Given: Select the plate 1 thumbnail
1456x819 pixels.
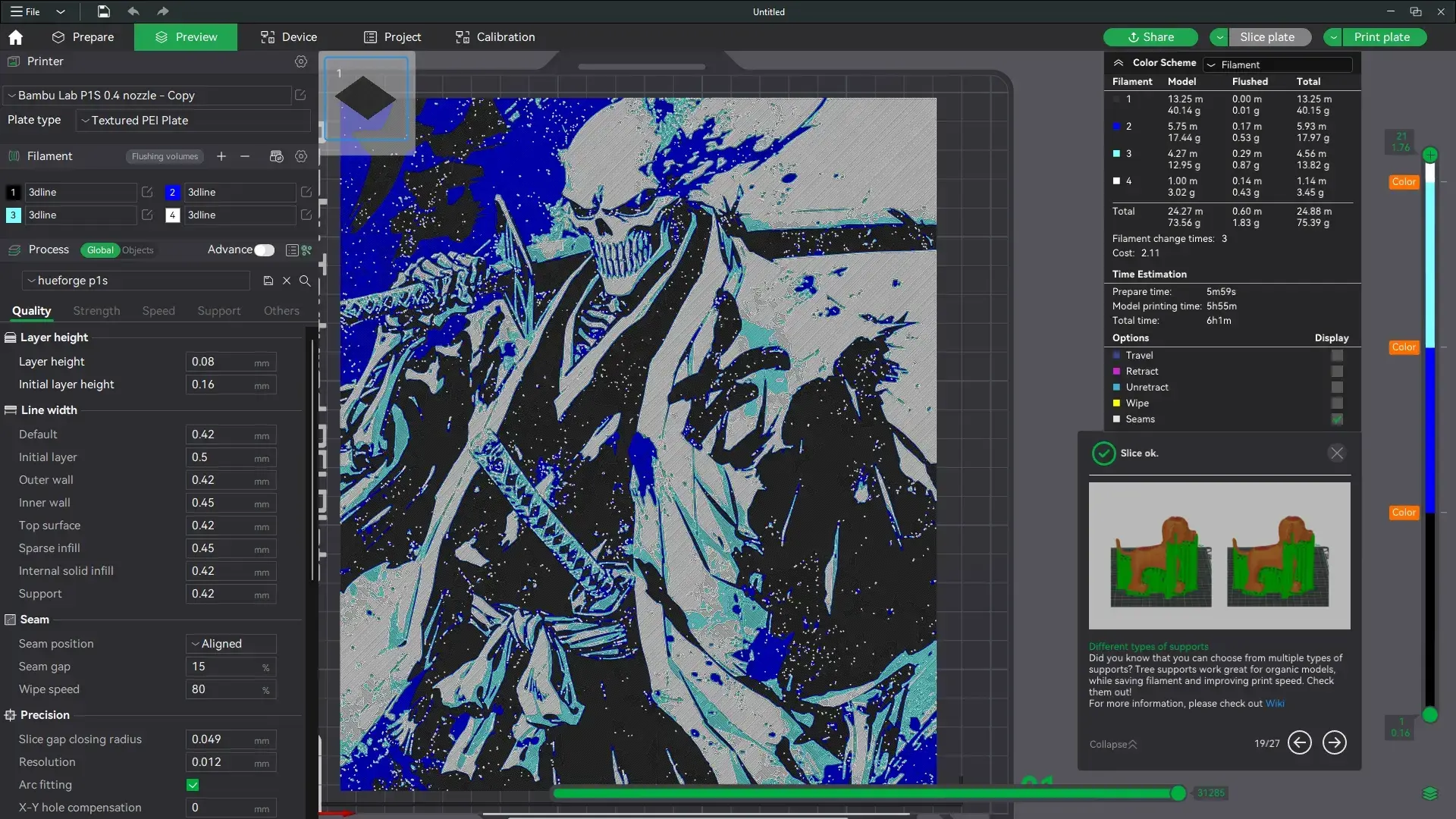Looking at the screenshot, I should (x=366, y=99).
